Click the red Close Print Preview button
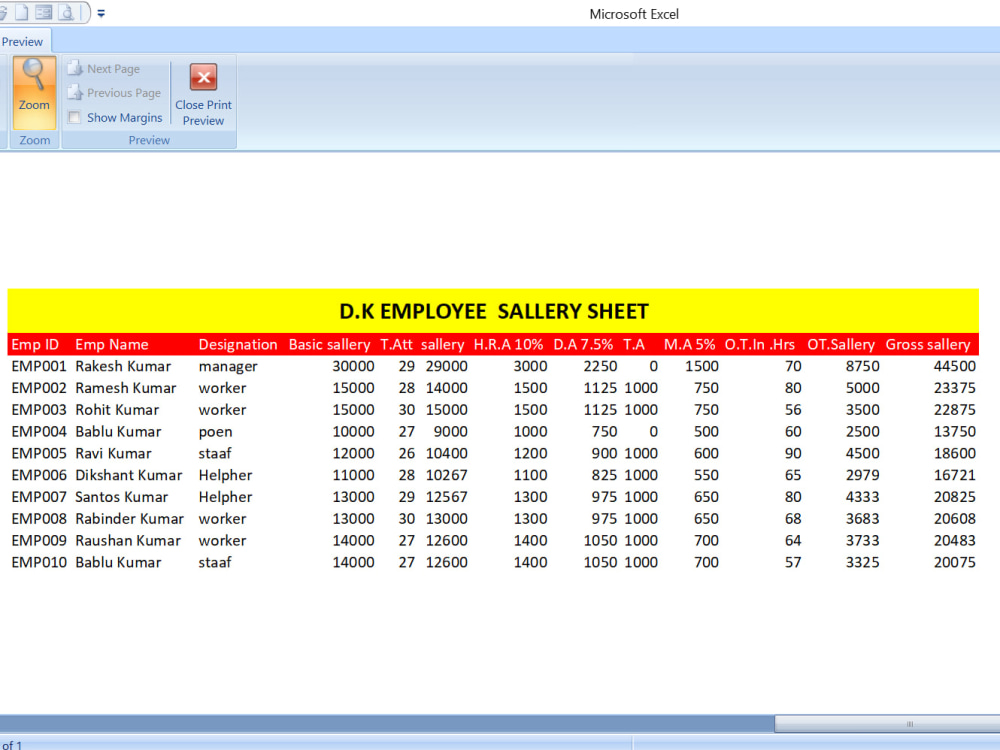 [x=203, y=94]
